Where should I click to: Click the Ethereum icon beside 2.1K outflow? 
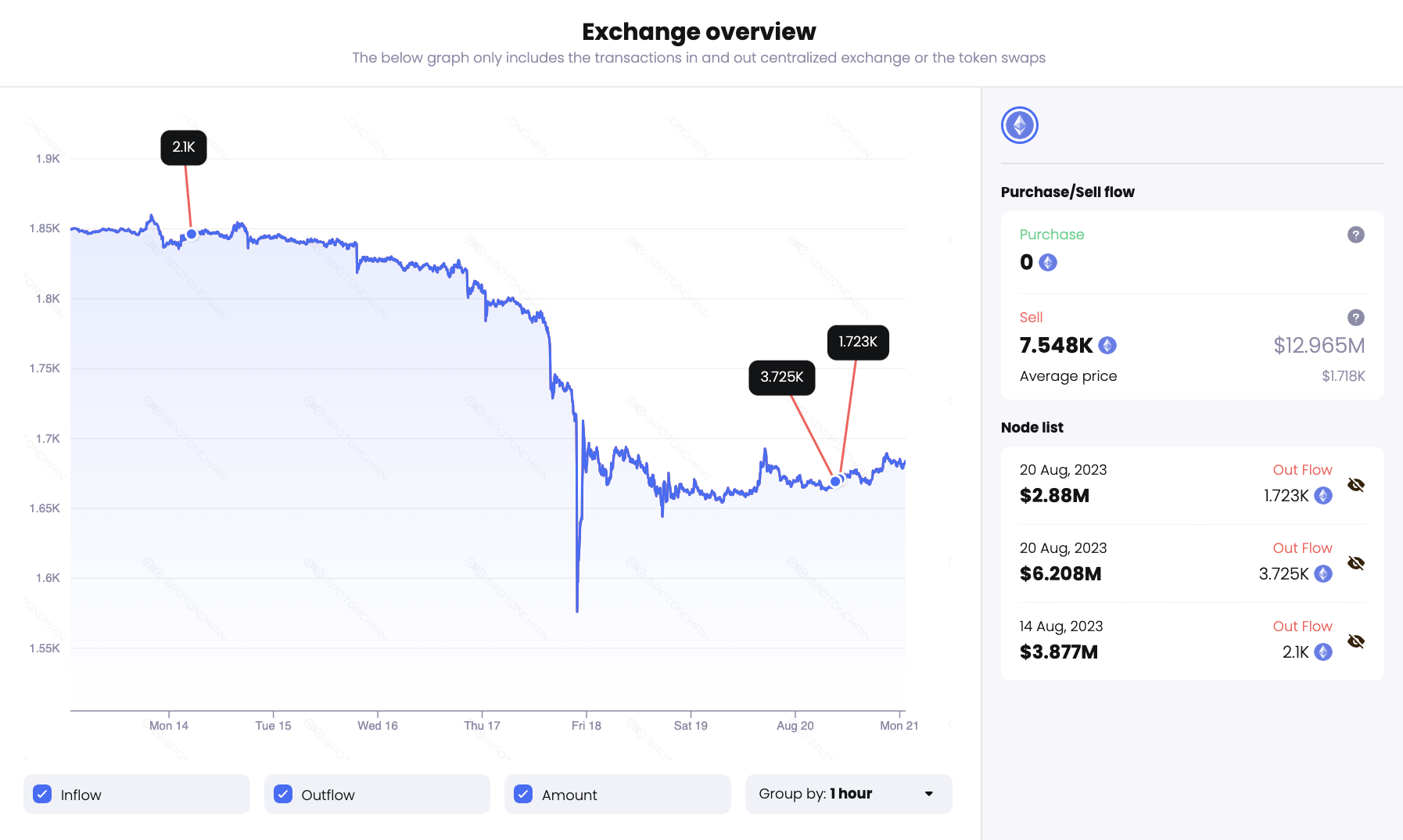click(x=1322, y=652)
